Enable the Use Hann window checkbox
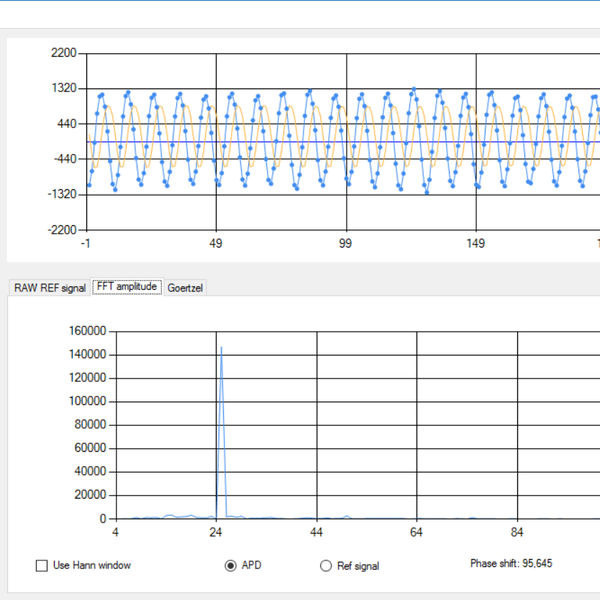 click(42, 565)
